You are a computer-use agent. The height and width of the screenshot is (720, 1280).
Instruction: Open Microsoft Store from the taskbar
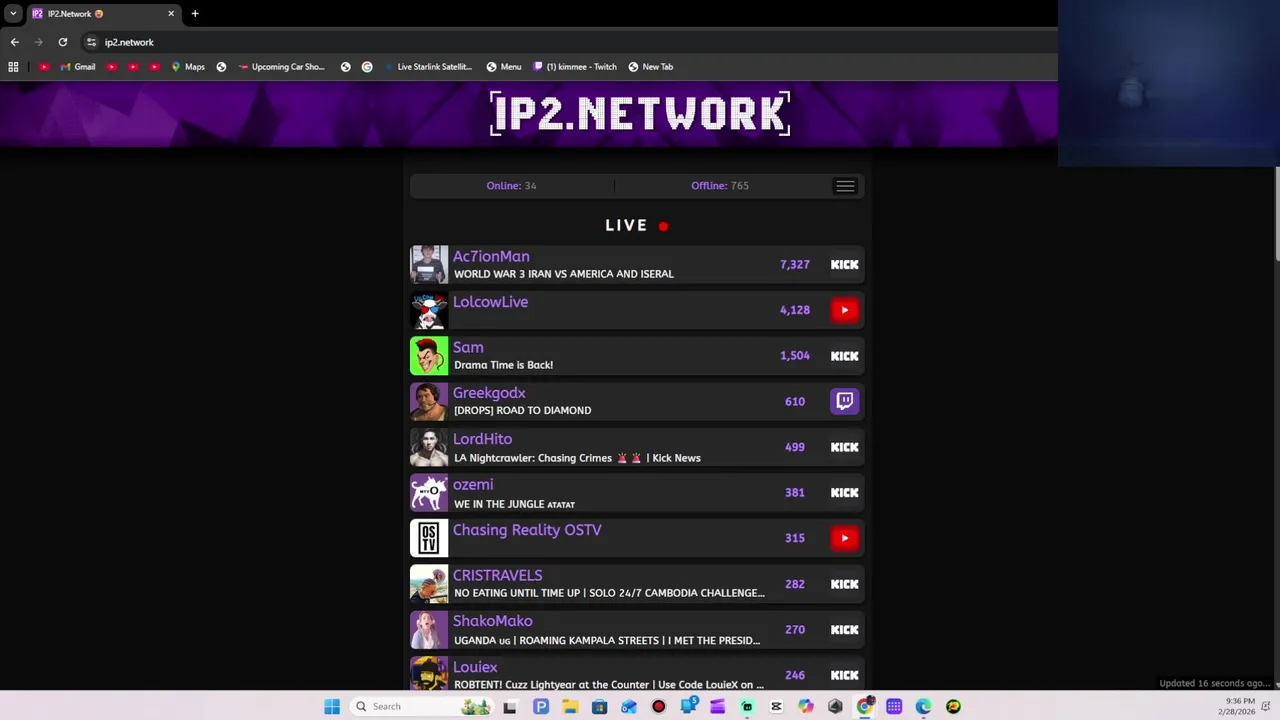(599, 706)
